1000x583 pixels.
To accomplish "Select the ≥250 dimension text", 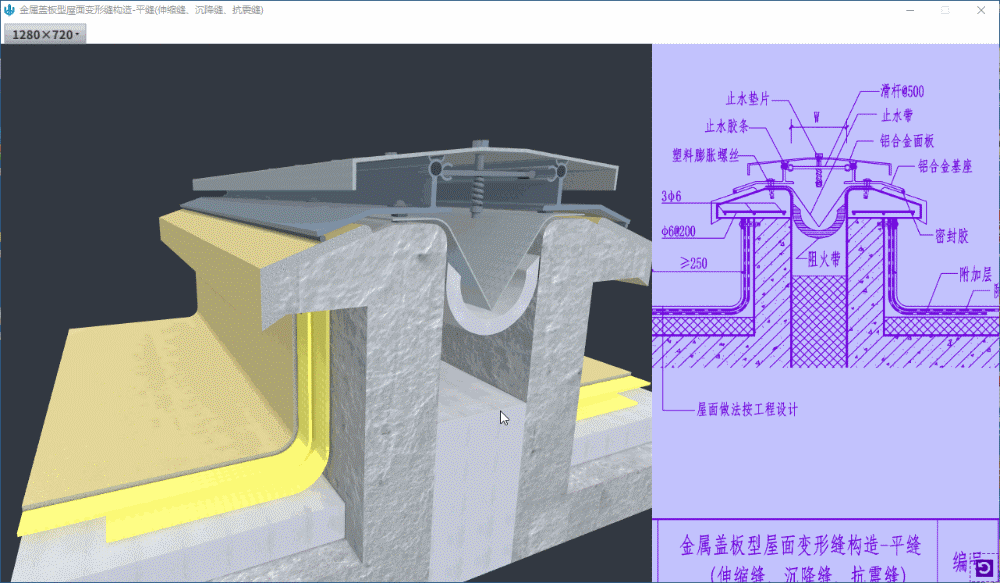I will (x=694, y=263).
